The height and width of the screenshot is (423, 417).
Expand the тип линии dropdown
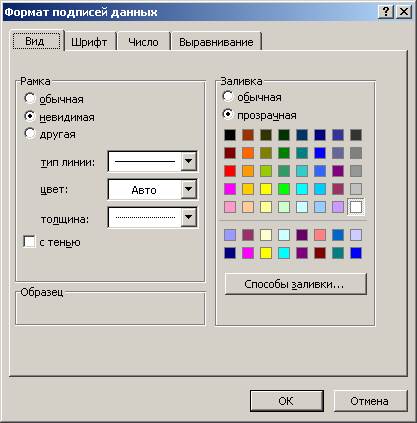(x=188, y=161)
